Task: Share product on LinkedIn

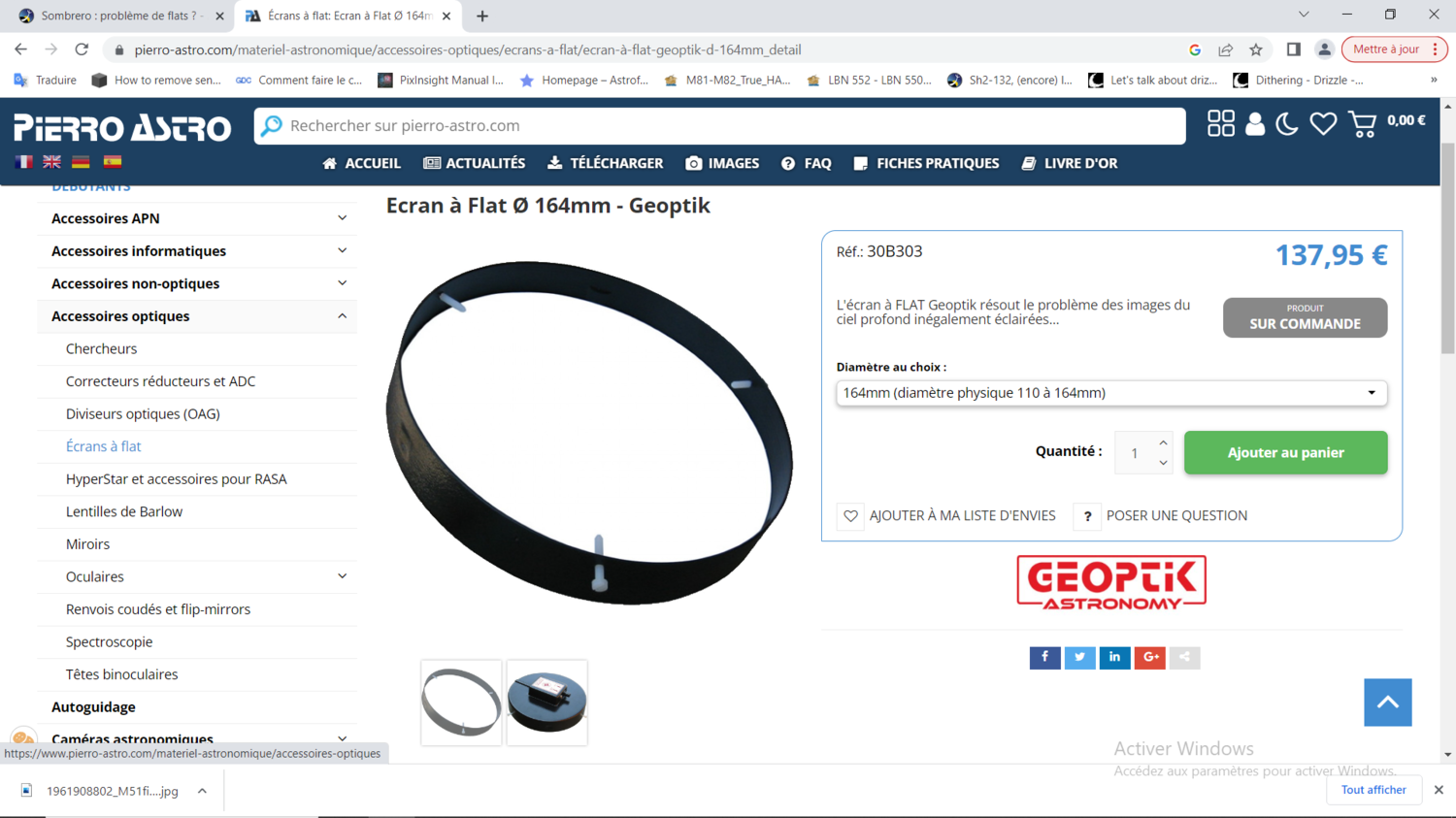Action: (1114, 657)
